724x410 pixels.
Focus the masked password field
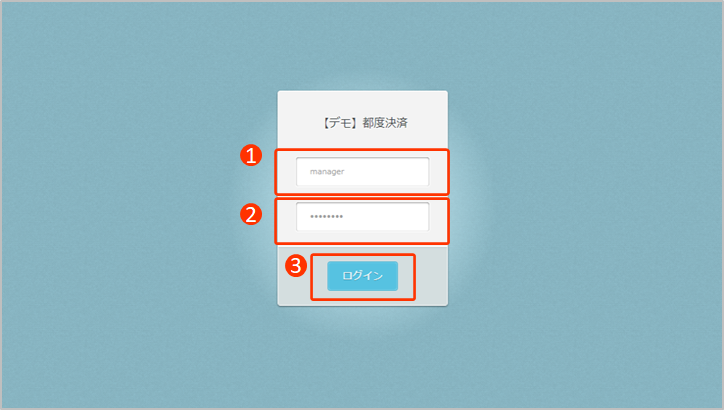pyautogui.click(x=362, y=216)
